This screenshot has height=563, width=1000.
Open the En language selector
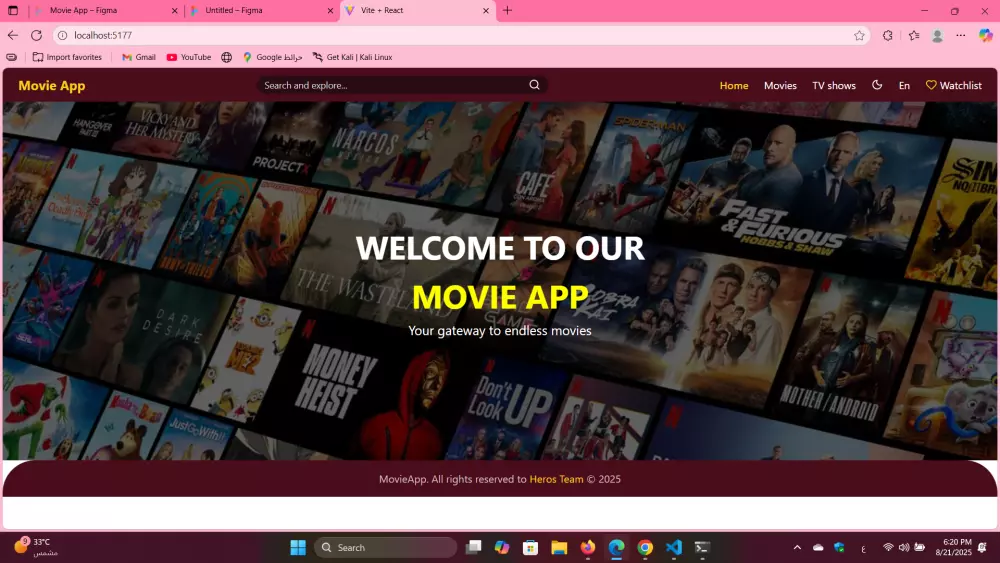(x=904, y=85)
